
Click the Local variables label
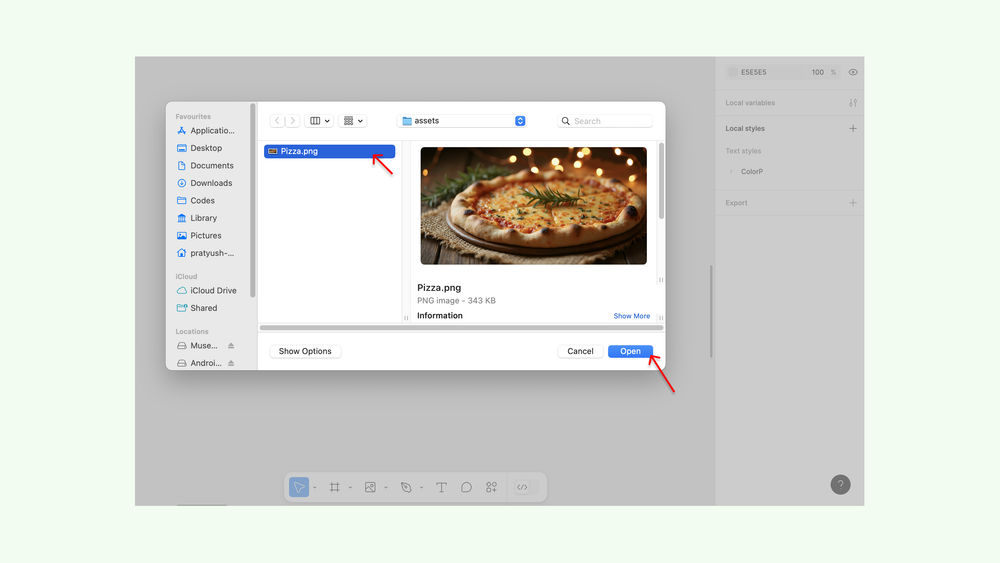tap(750, 103)
